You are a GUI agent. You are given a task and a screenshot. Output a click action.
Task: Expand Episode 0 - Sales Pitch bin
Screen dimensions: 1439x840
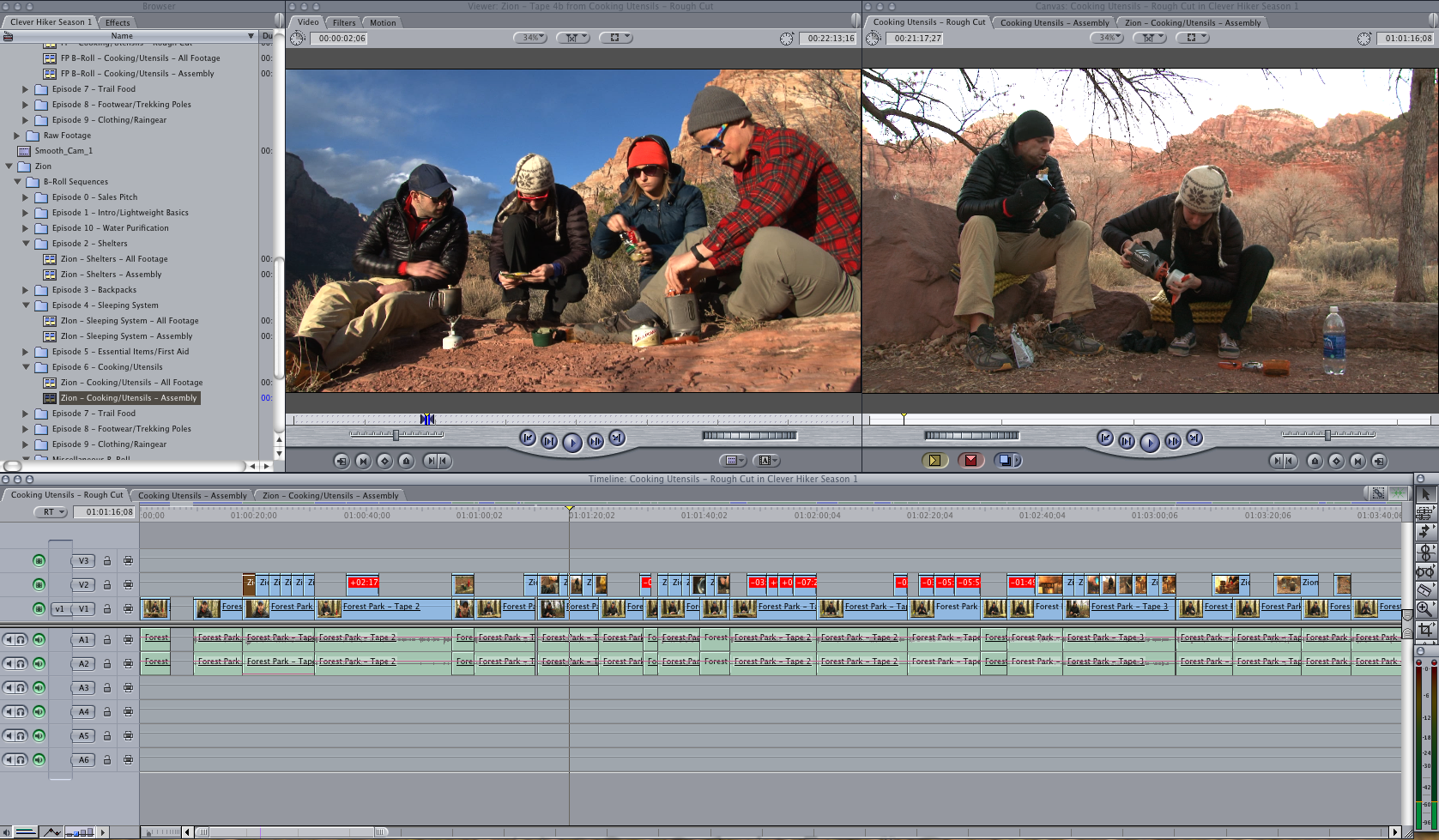click(26, 197)
